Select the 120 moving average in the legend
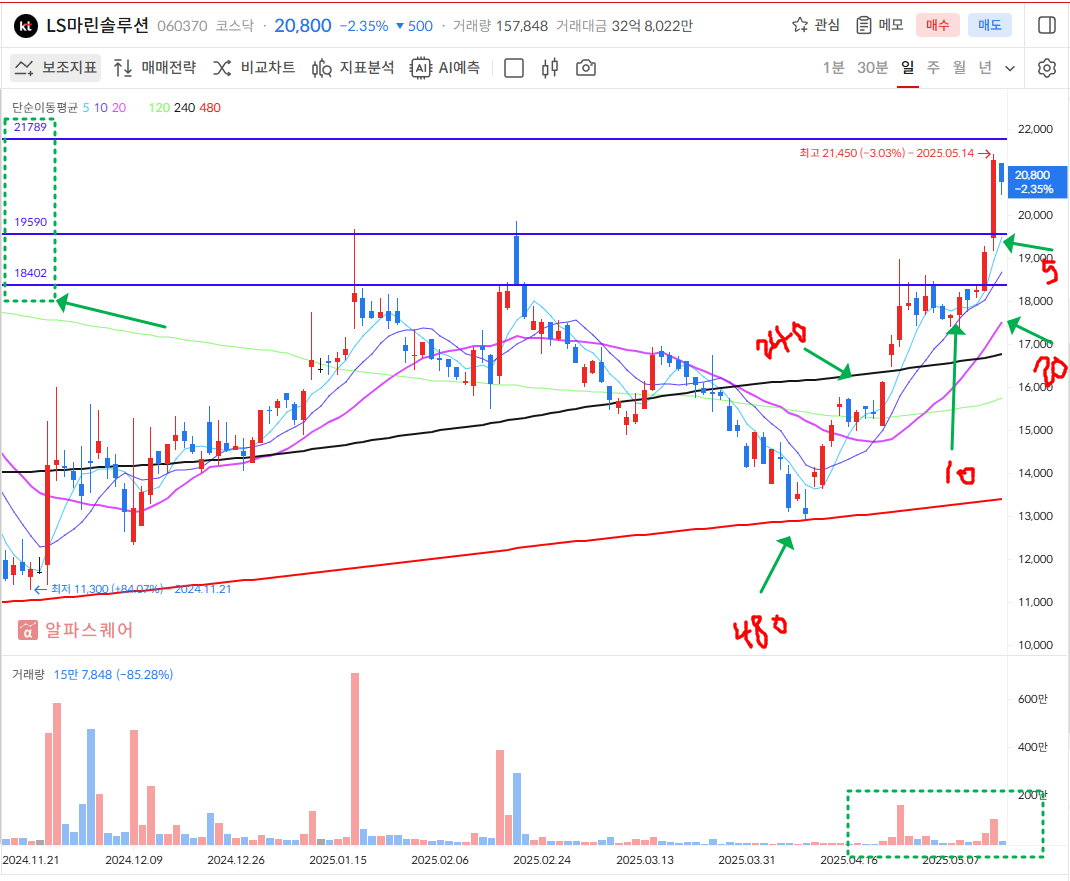The height and width of the screenshot is (881, 1070). [x=159, y=107]
